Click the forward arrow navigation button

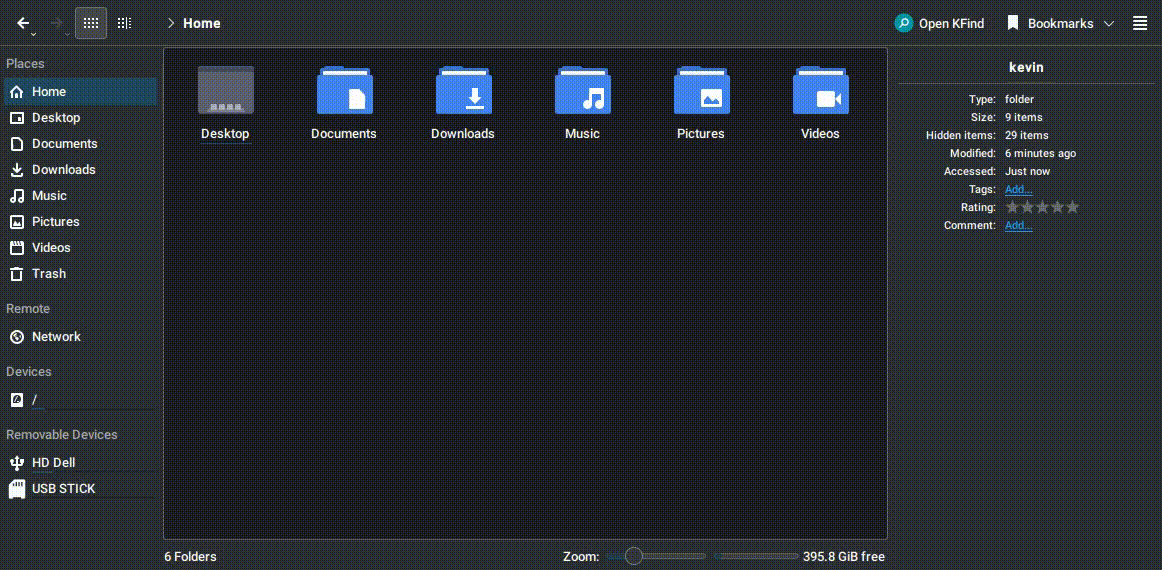pyautogui.click(x=56, y=23)
